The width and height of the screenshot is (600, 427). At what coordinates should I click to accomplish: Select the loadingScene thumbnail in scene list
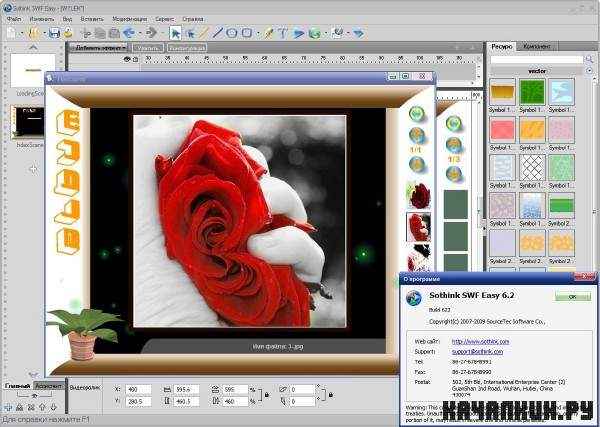[x=33, y=71]
